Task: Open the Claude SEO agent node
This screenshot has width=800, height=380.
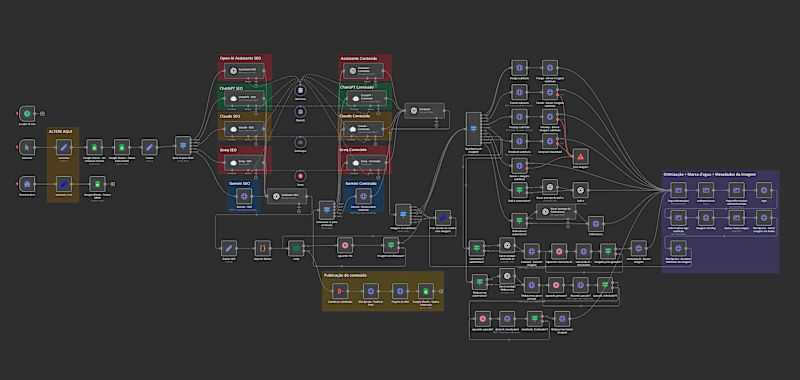Action: 244,129
